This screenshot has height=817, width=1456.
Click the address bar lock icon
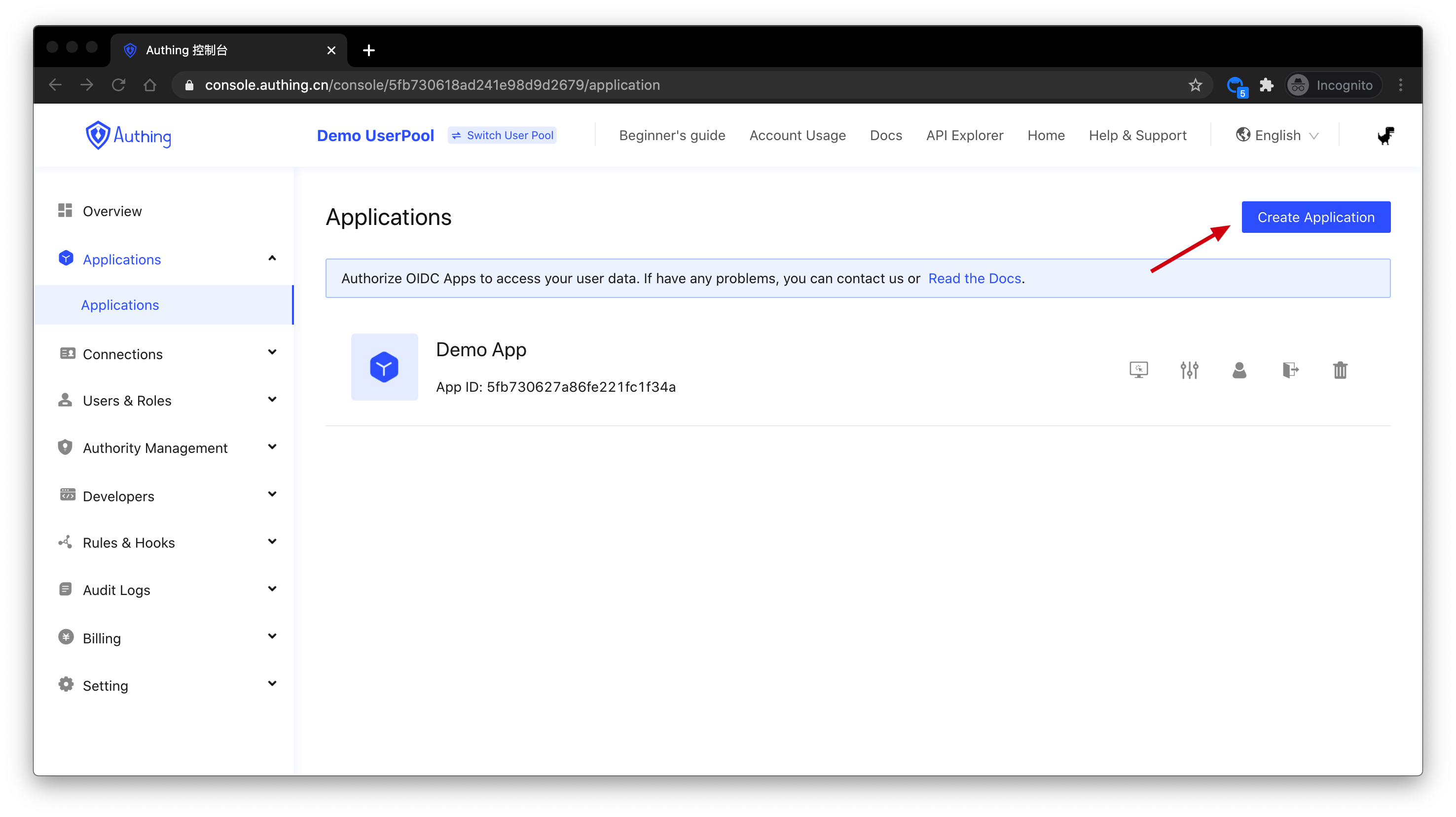point(189,85)
